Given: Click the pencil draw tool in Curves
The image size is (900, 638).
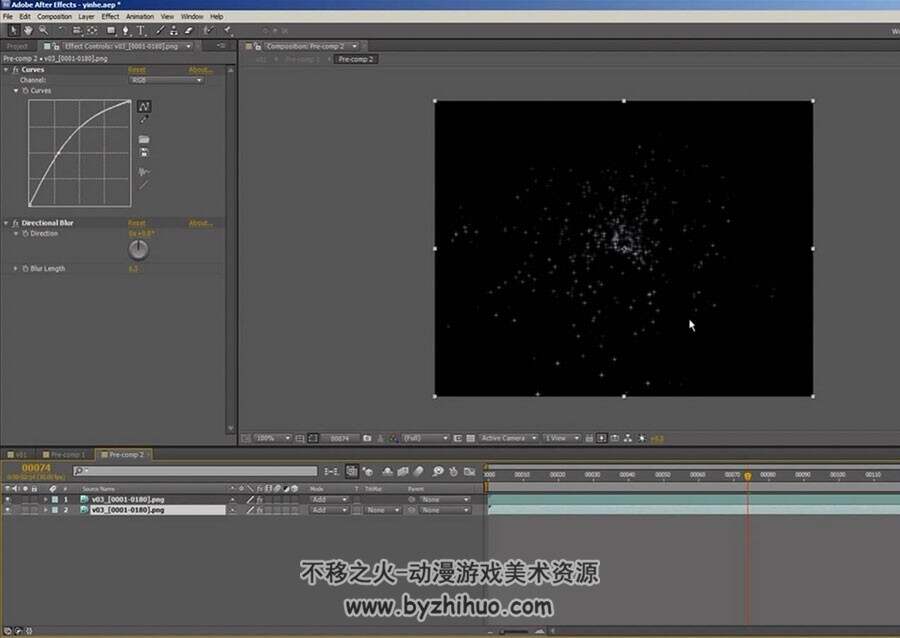Looking at the screenshot, I should [x=144, y=119].
